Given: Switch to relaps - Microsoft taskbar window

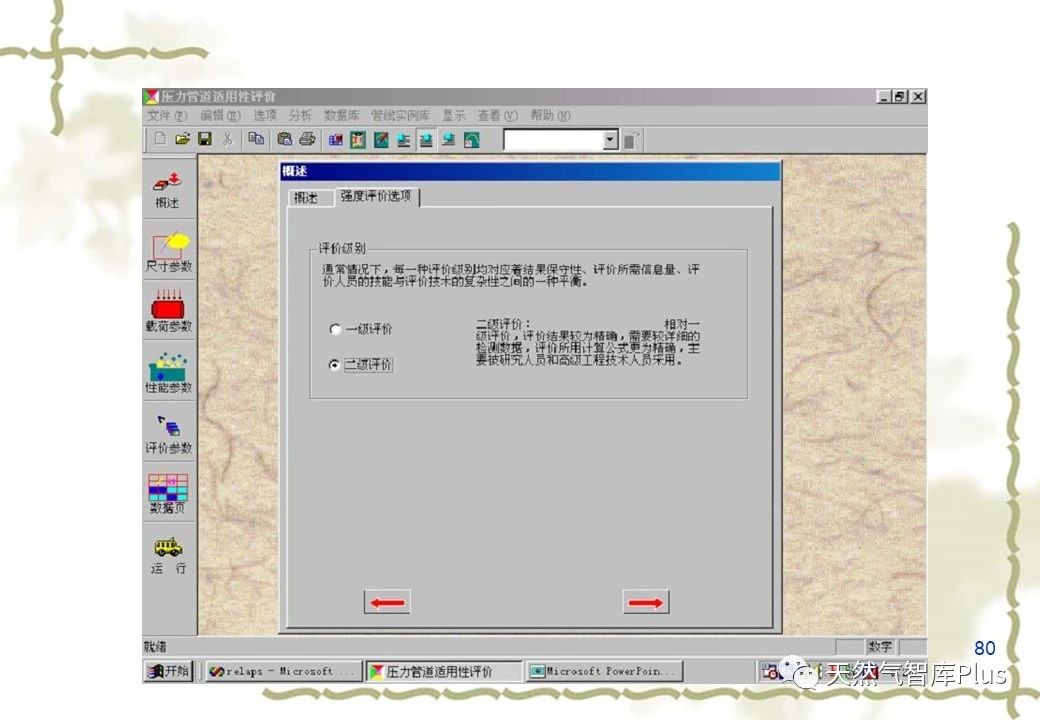Looking at the screenshot, I should (x=284, y=671).
